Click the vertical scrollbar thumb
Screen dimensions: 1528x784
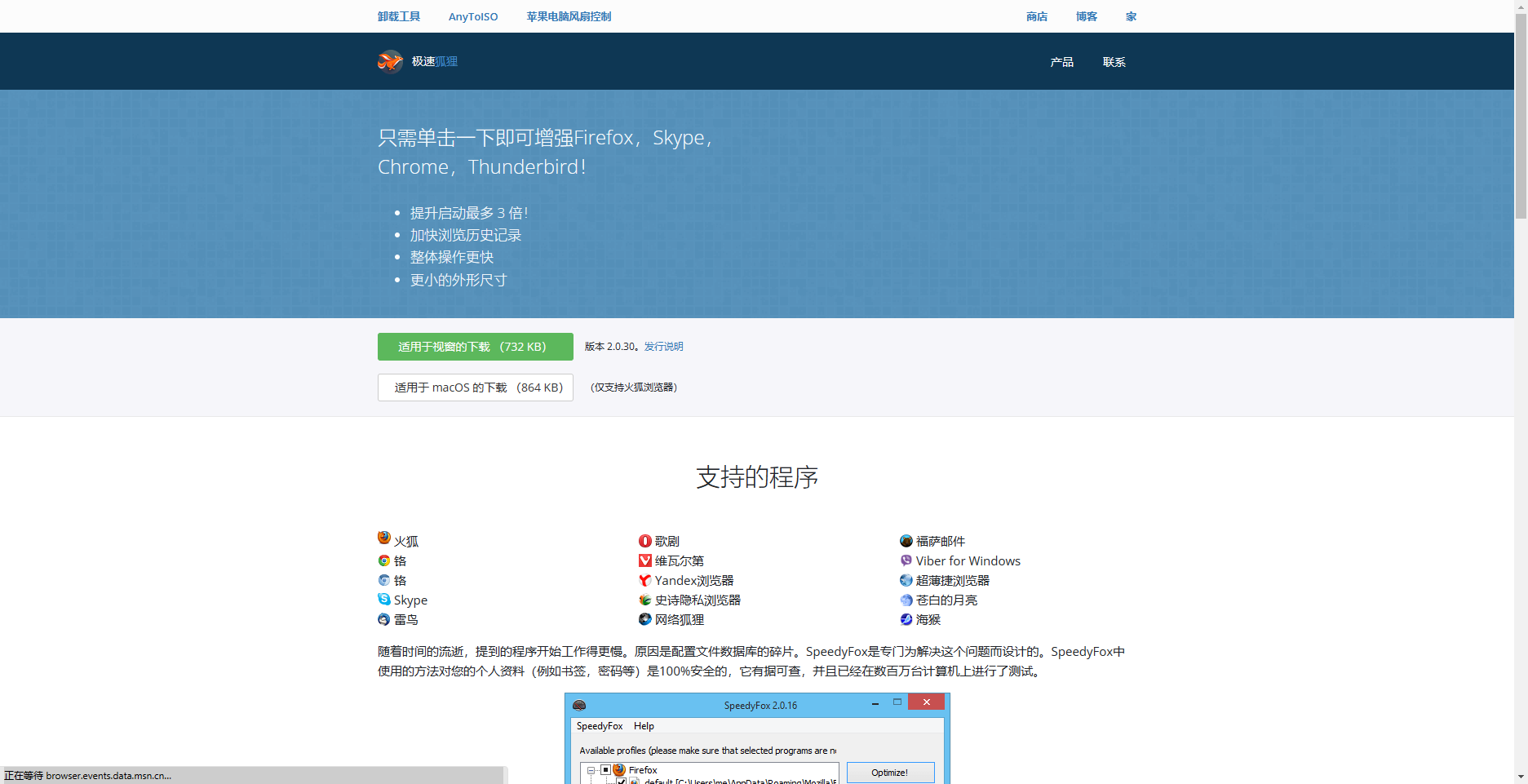pos(1521,116)
